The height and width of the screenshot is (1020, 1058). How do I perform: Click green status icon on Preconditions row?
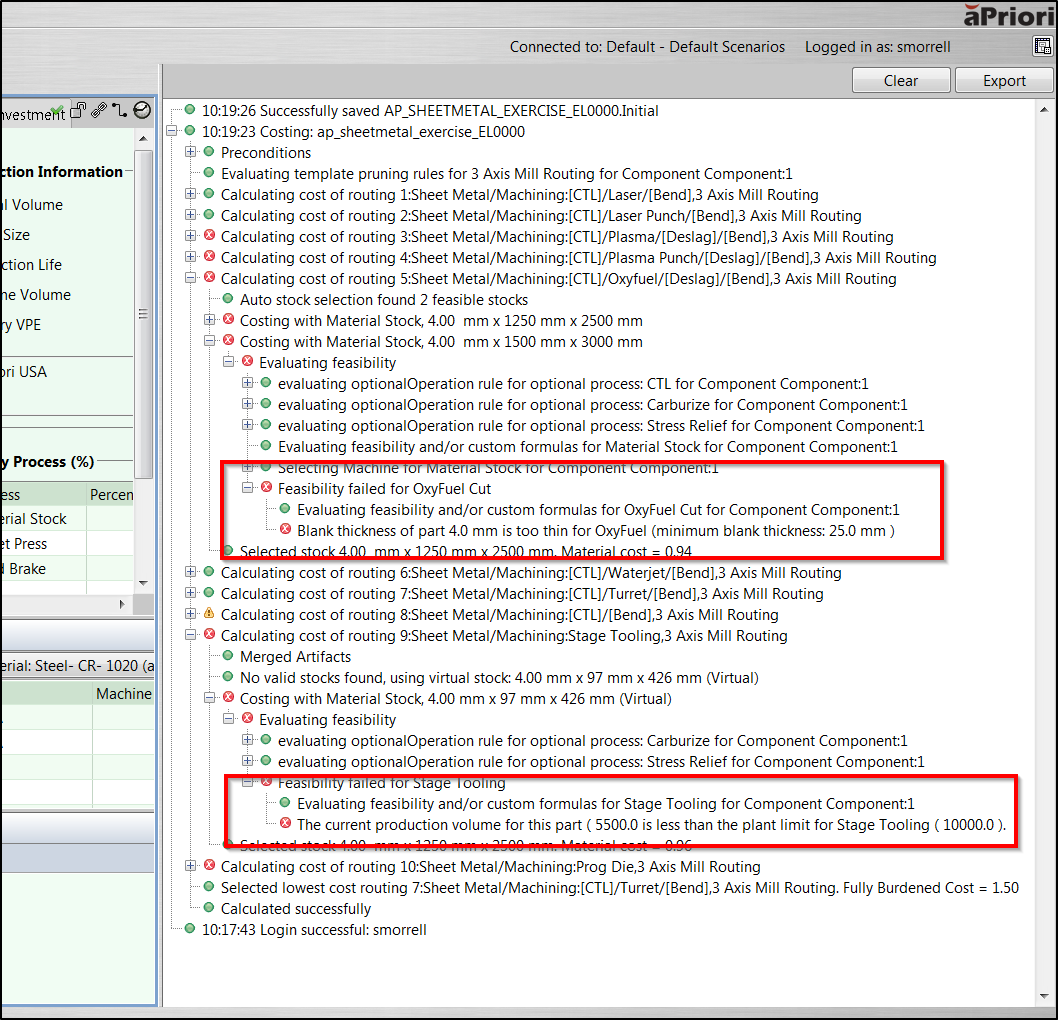(x=209, y=152)
